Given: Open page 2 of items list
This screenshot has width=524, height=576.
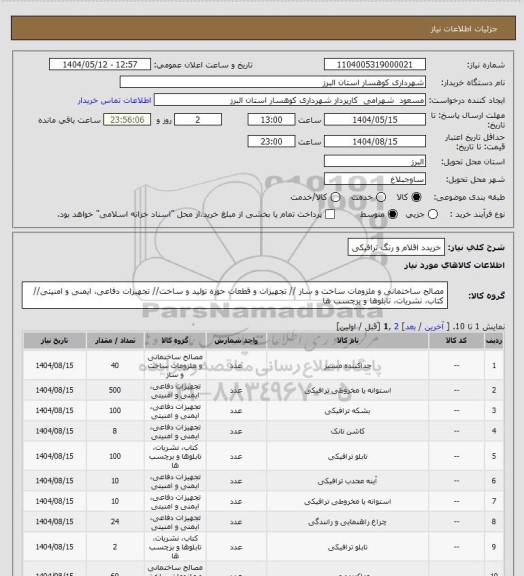Looking at the screenshot, I should [x=396, y=327].
